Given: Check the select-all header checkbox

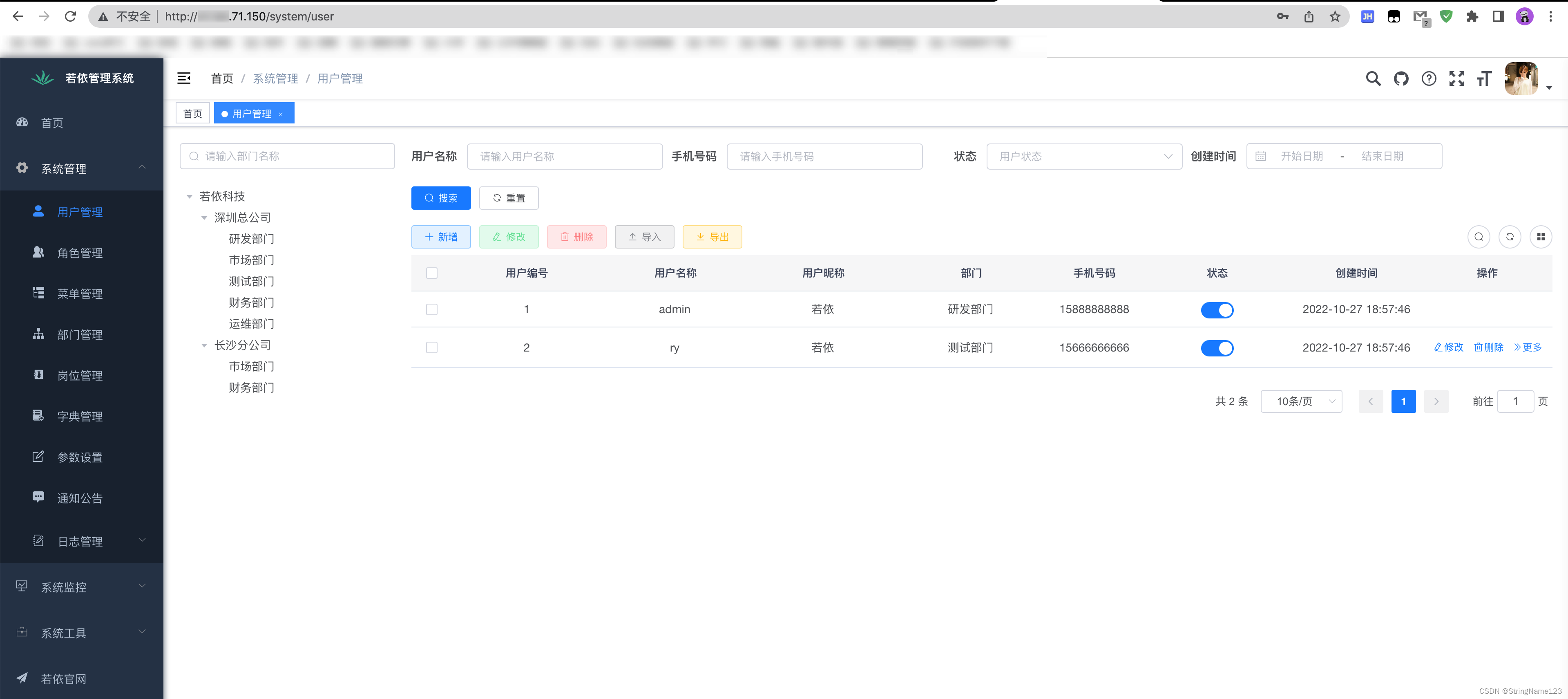Looking at the screenshot, I should 431,273.
